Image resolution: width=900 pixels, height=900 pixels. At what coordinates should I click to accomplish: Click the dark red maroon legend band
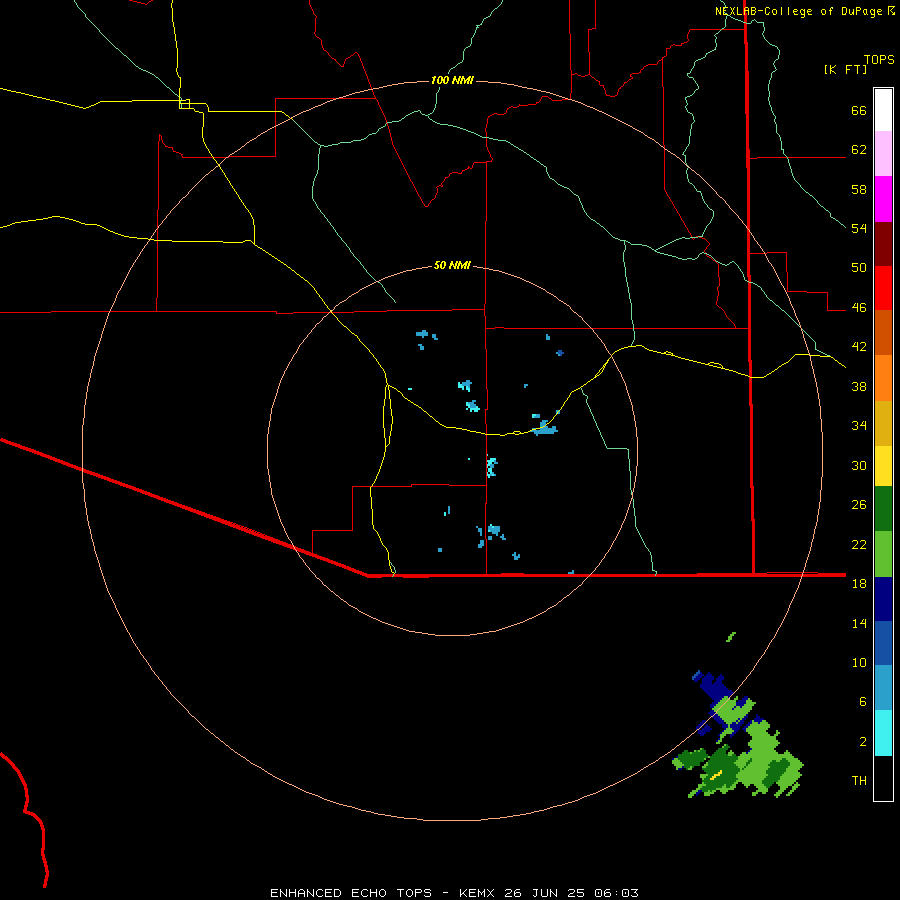coord(883,243)
